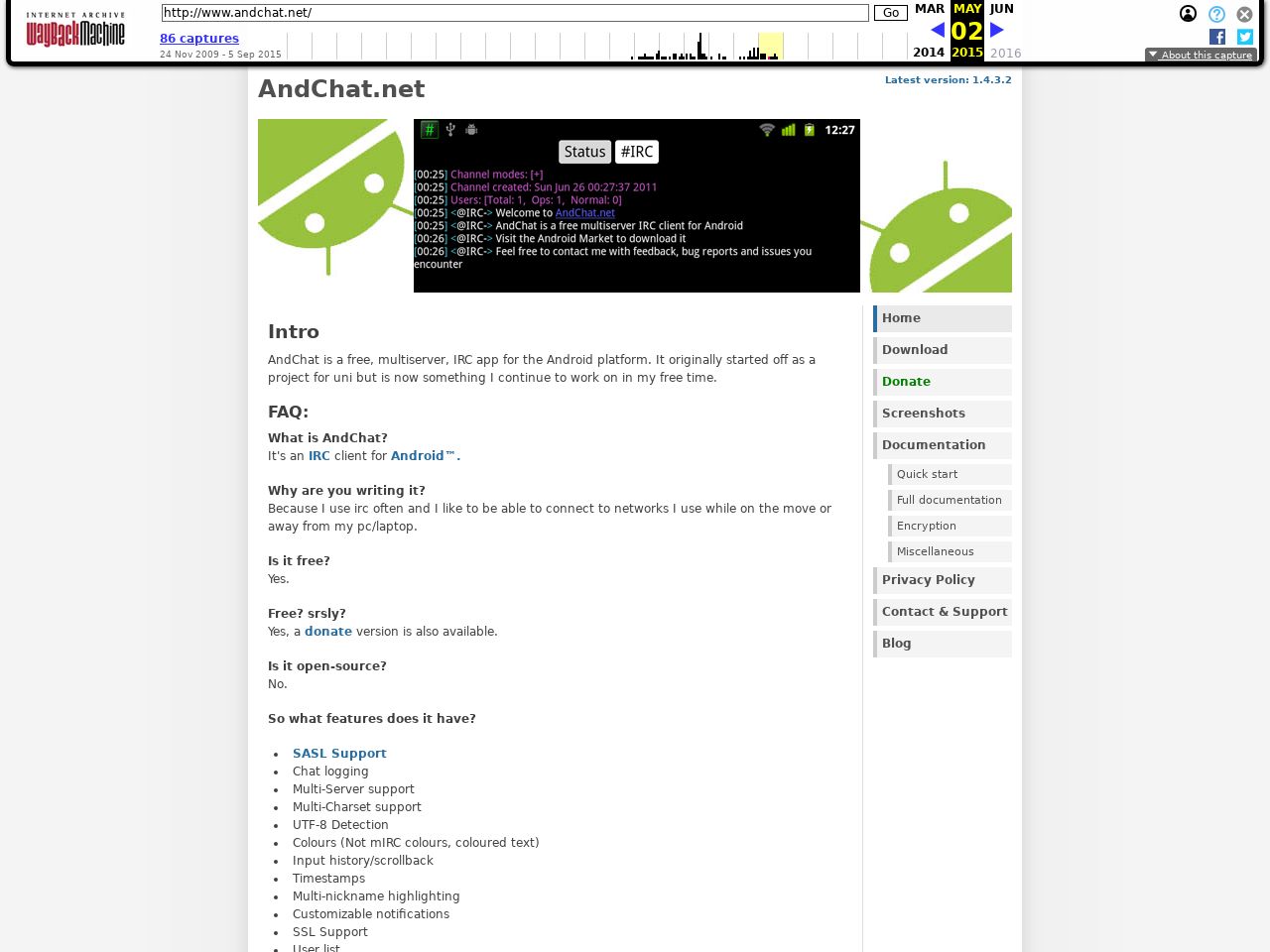Open Quick start documentation

(x=927, y=475)
